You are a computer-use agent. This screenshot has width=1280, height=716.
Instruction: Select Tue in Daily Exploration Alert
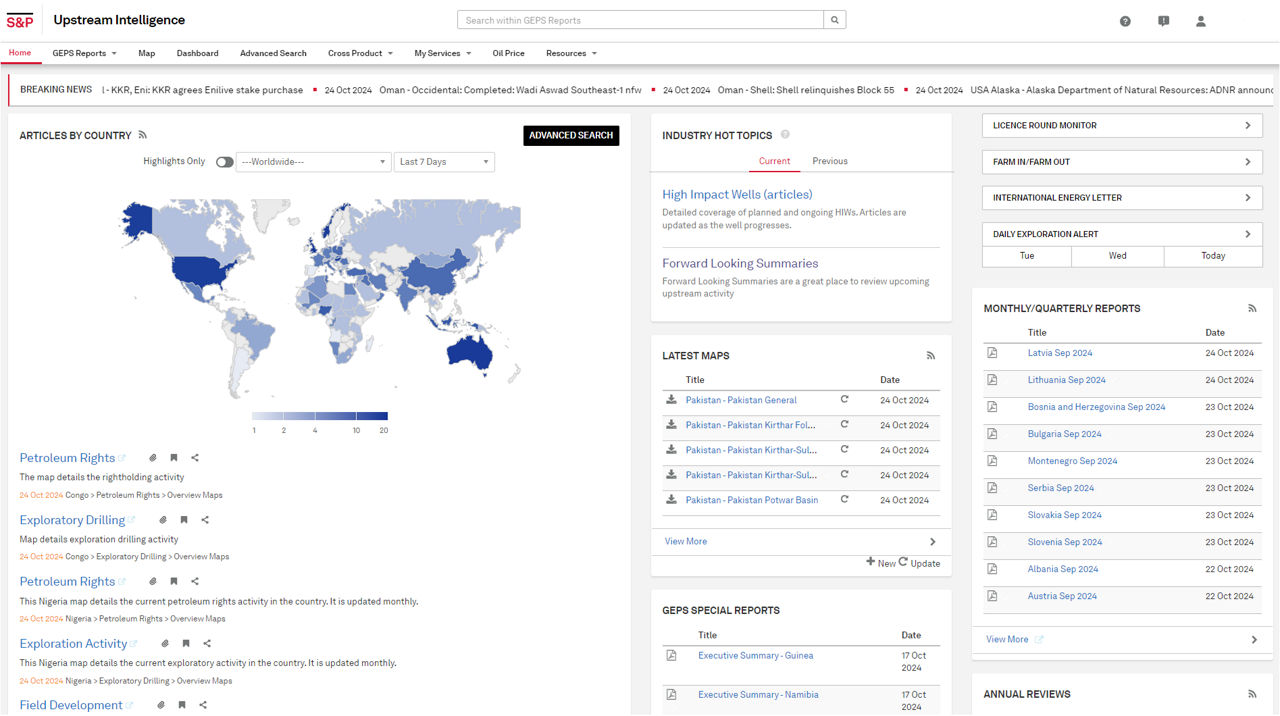pos(1026,256)
